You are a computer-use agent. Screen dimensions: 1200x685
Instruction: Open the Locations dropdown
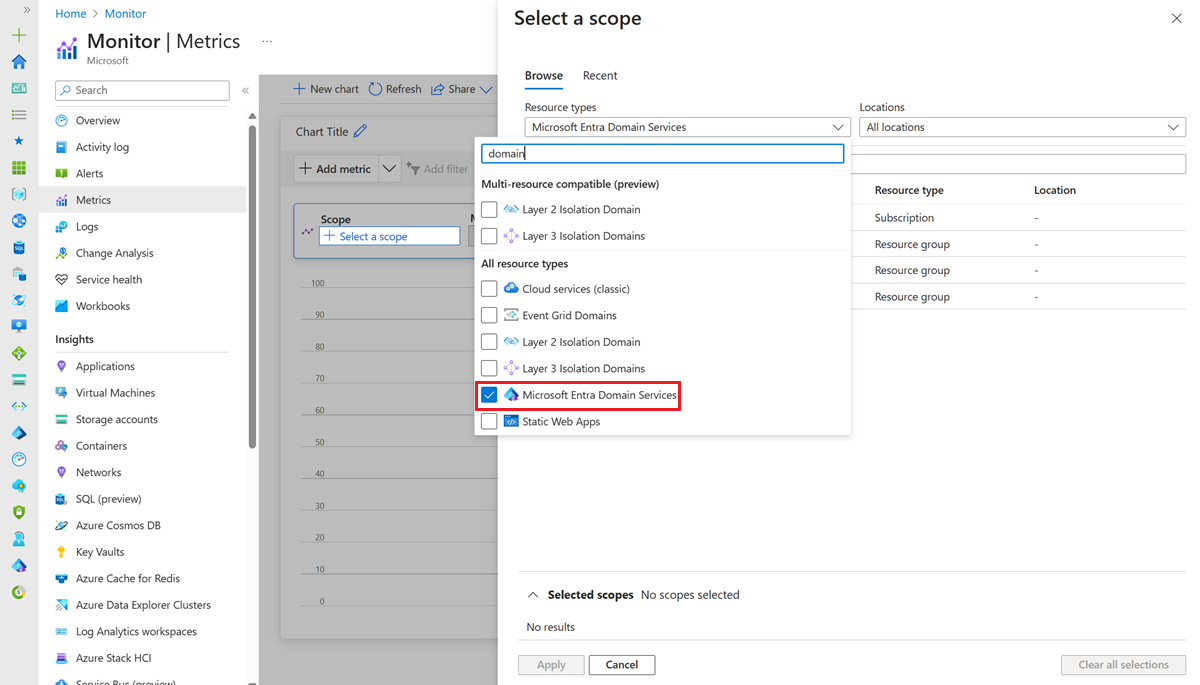pyautogui.click(x=1022, y=127)
